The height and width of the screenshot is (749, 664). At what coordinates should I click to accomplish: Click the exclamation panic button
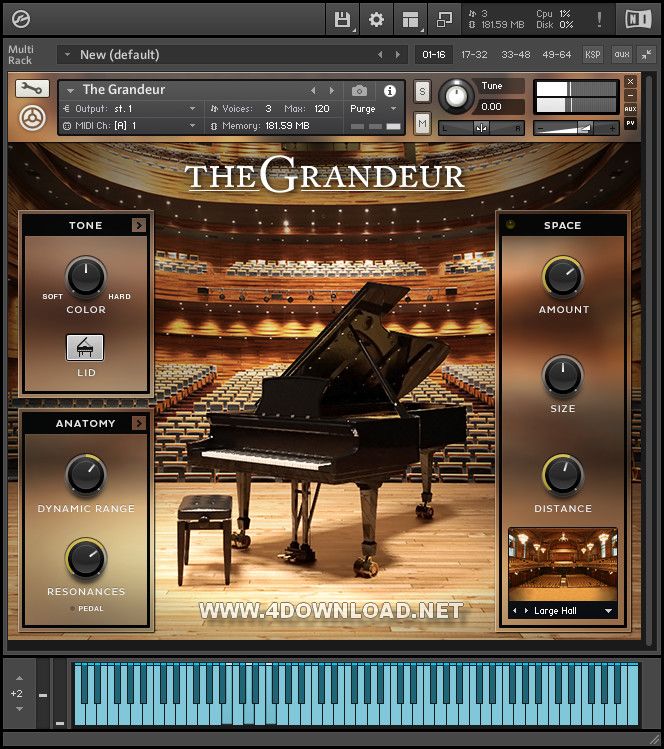(x=599, y=20)
